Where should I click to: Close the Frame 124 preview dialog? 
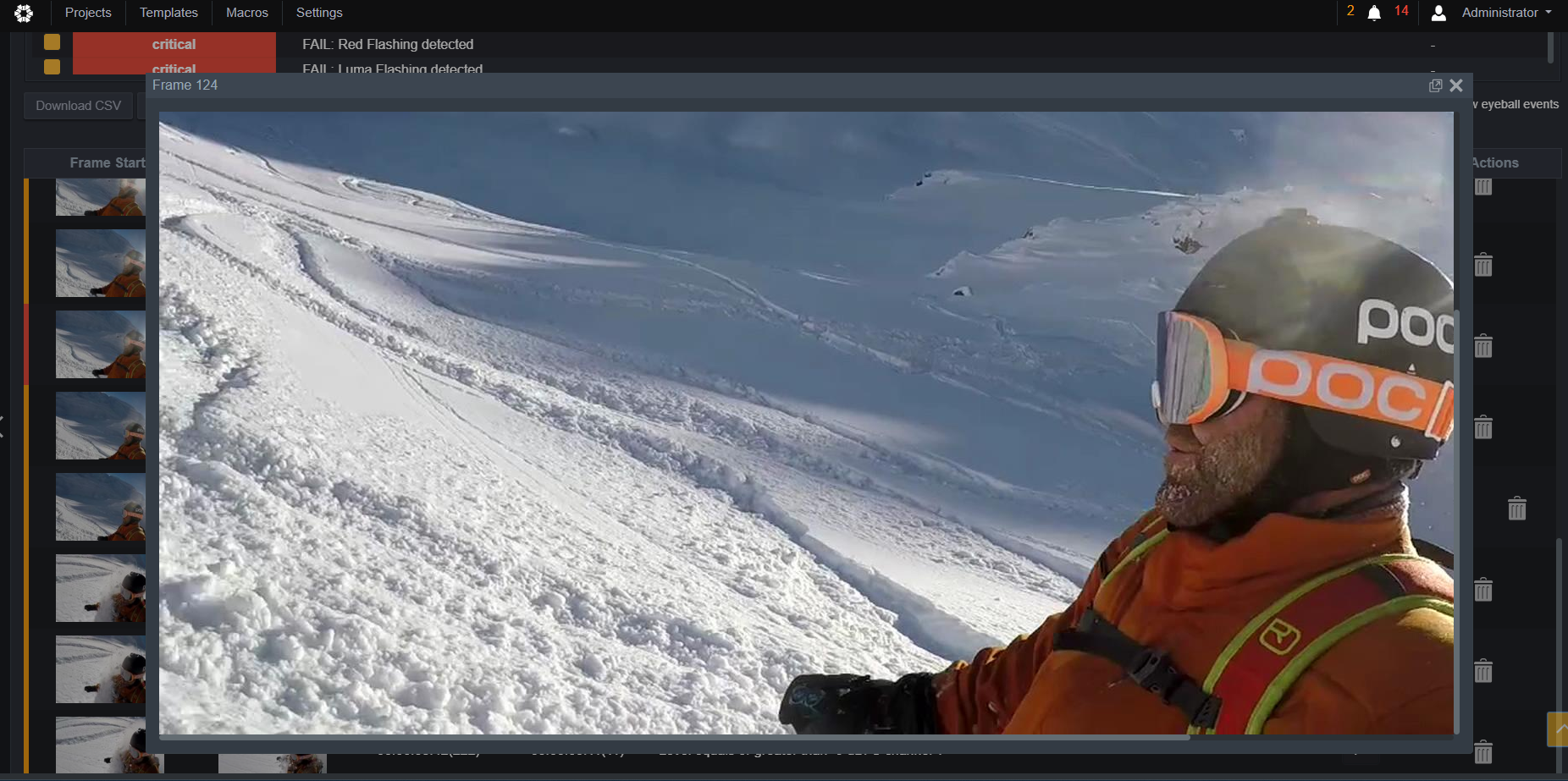1456,85
